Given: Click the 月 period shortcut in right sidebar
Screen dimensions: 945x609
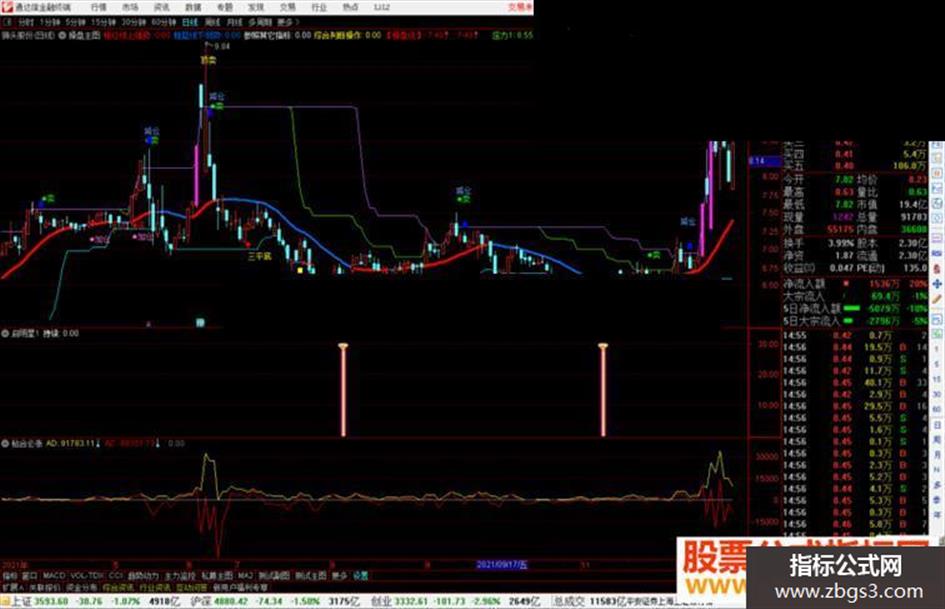Looking at the screenshot, I should 937,455.
